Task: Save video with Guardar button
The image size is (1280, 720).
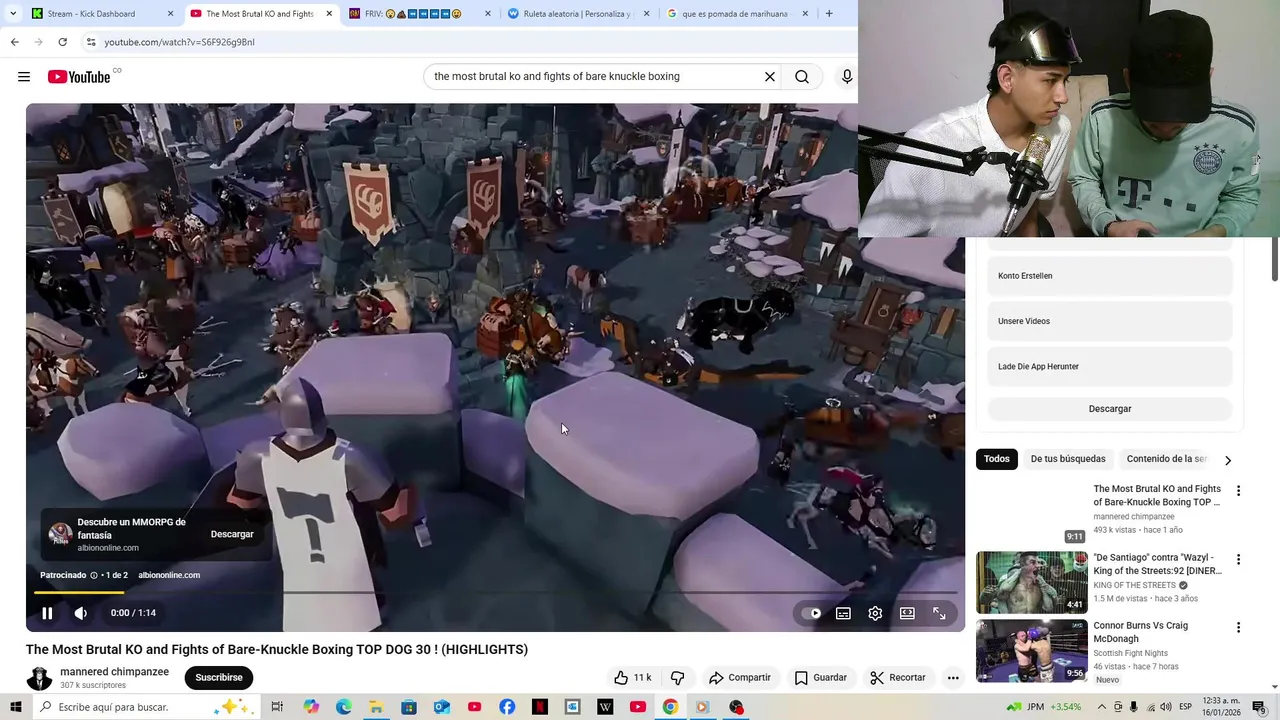Action: coord(820,677)
